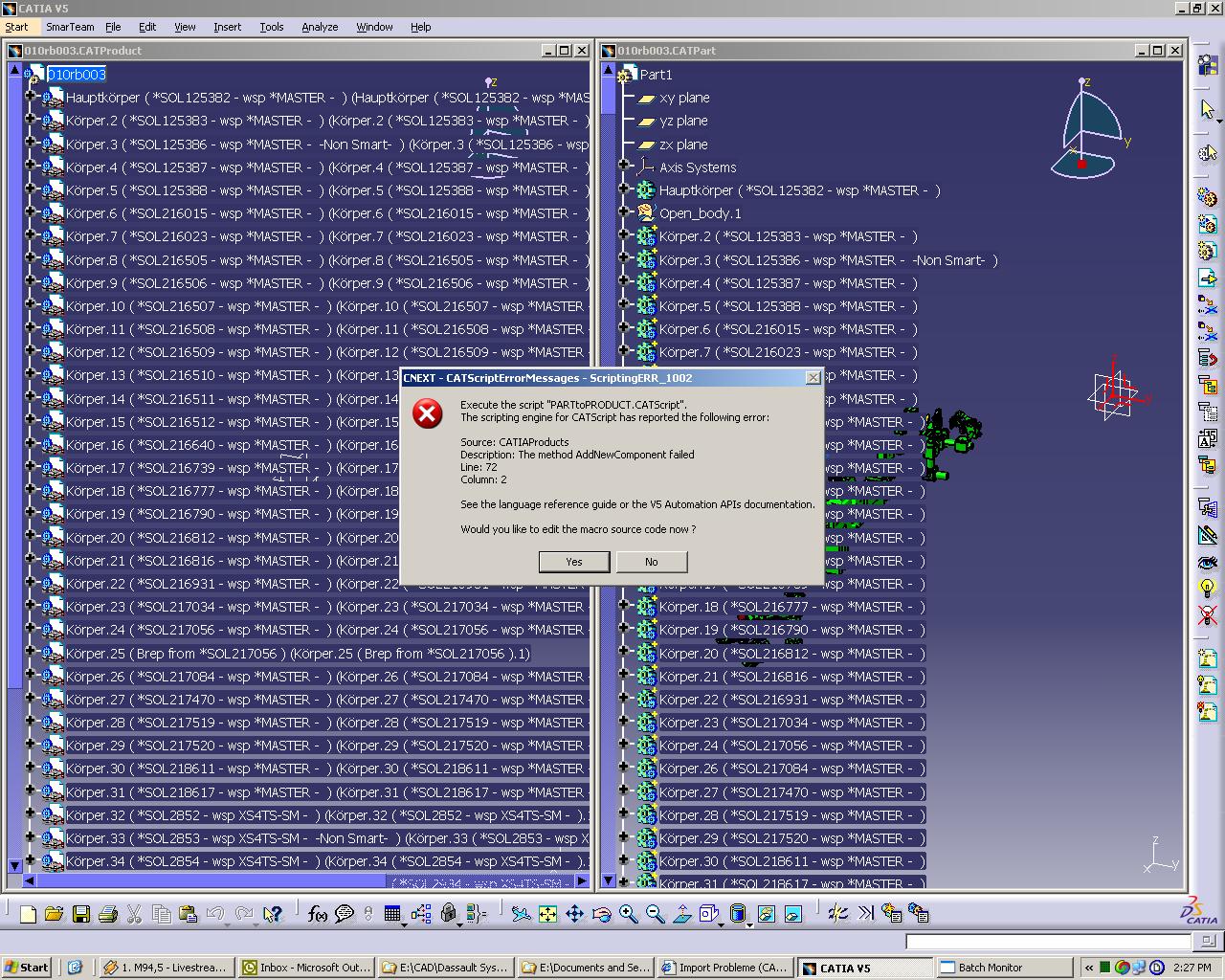Switch to Import Probleme taskbar item
Viewport: 1225px width, 980px height.
point(725,968)
